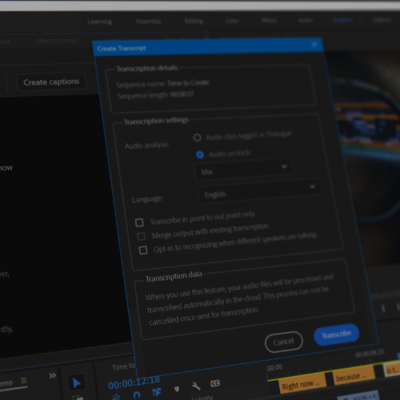The height and width of the screenshot is (400, 400).
Task: Open the Learning workspace tab
Action: tap(100, 22)
